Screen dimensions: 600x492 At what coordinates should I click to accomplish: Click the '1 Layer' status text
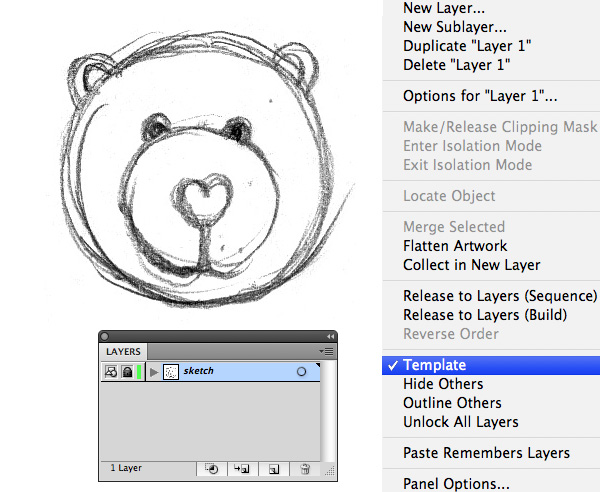tap(126, 468)
